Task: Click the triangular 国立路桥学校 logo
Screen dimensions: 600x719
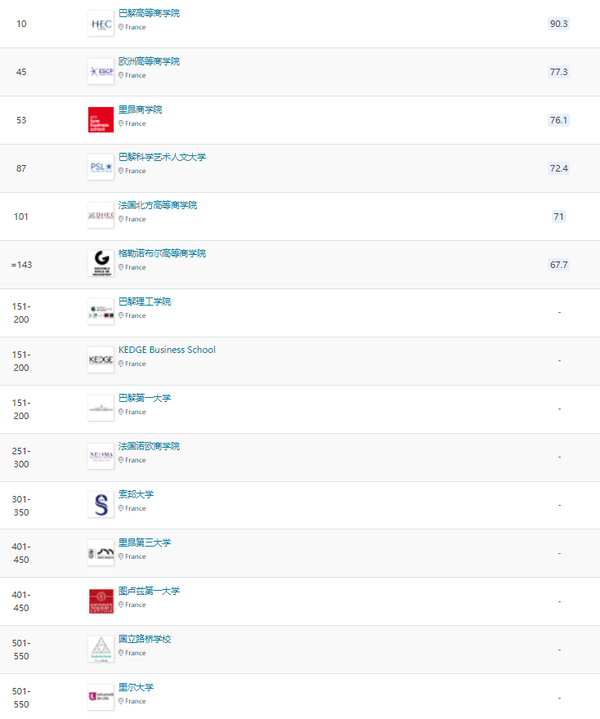Action: pyautogui.click(x=101, y=648)
